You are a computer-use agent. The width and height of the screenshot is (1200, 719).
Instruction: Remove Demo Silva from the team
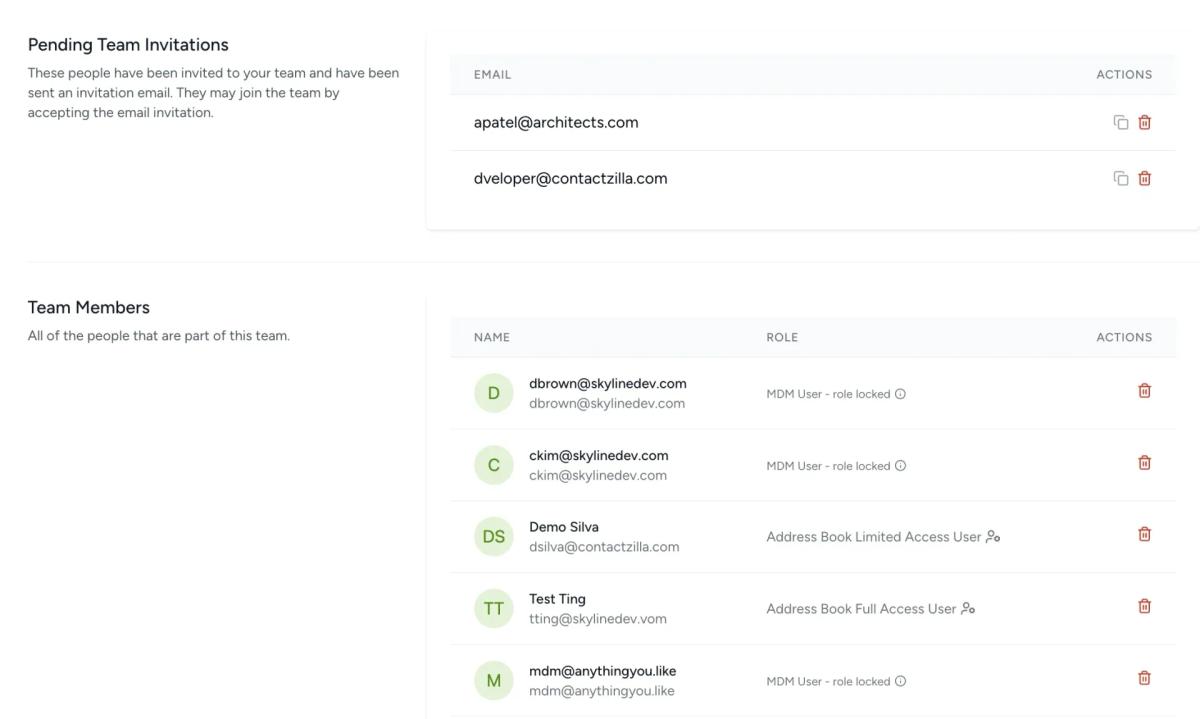coord(1144,533)
